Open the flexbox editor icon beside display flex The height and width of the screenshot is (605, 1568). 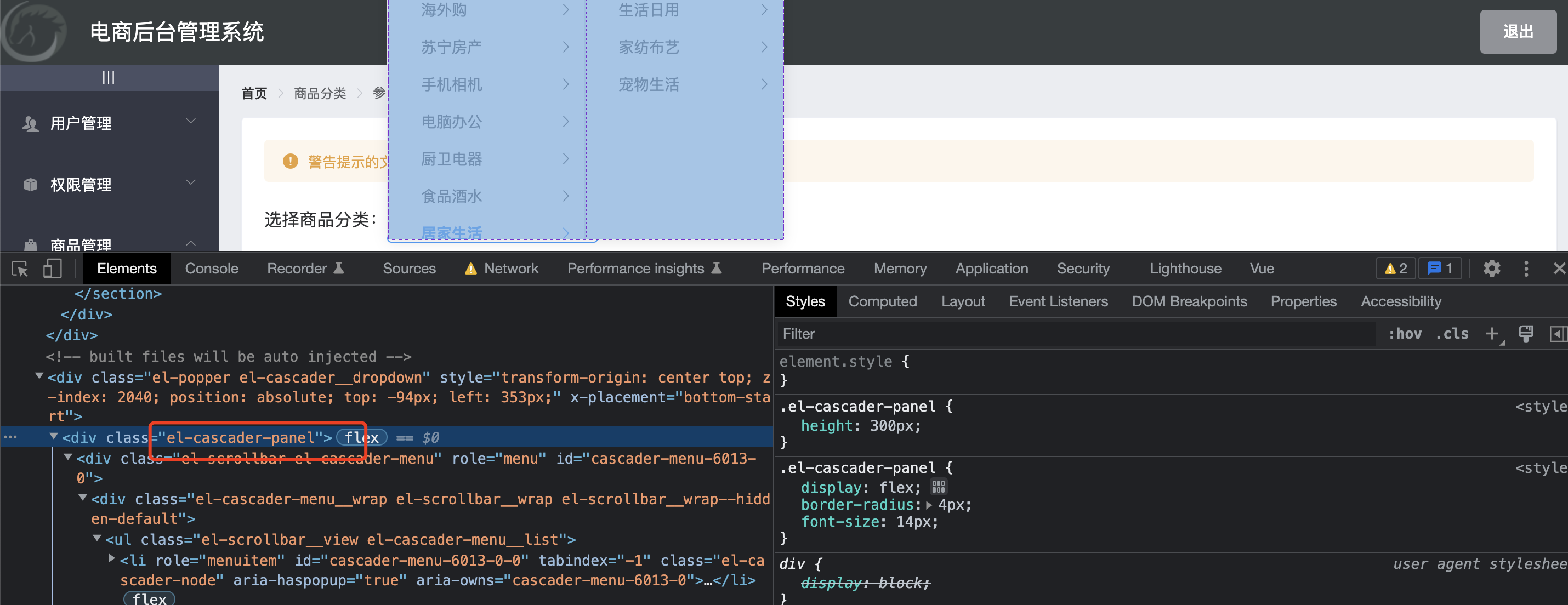point(938,487)
